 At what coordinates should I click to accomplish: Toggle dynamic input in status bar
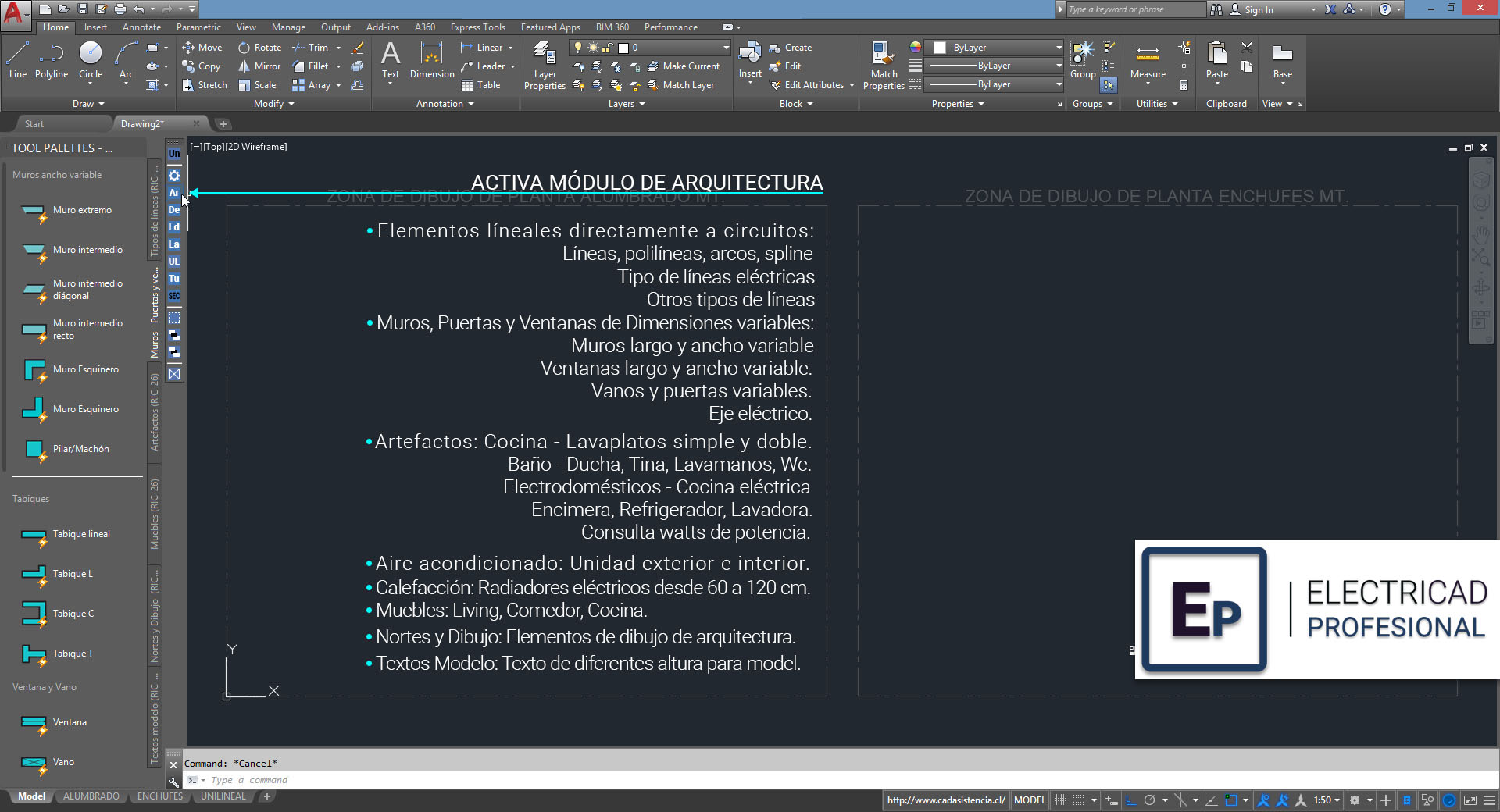(1112, 800)
